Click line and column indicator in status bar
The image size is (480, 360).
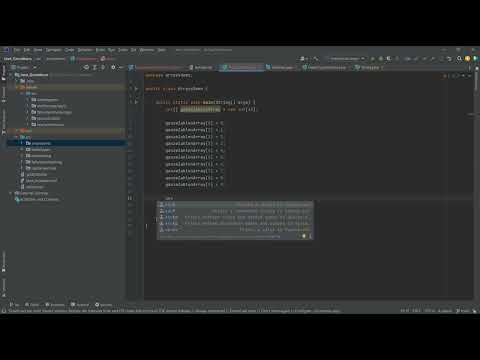(x=404, y=311)
